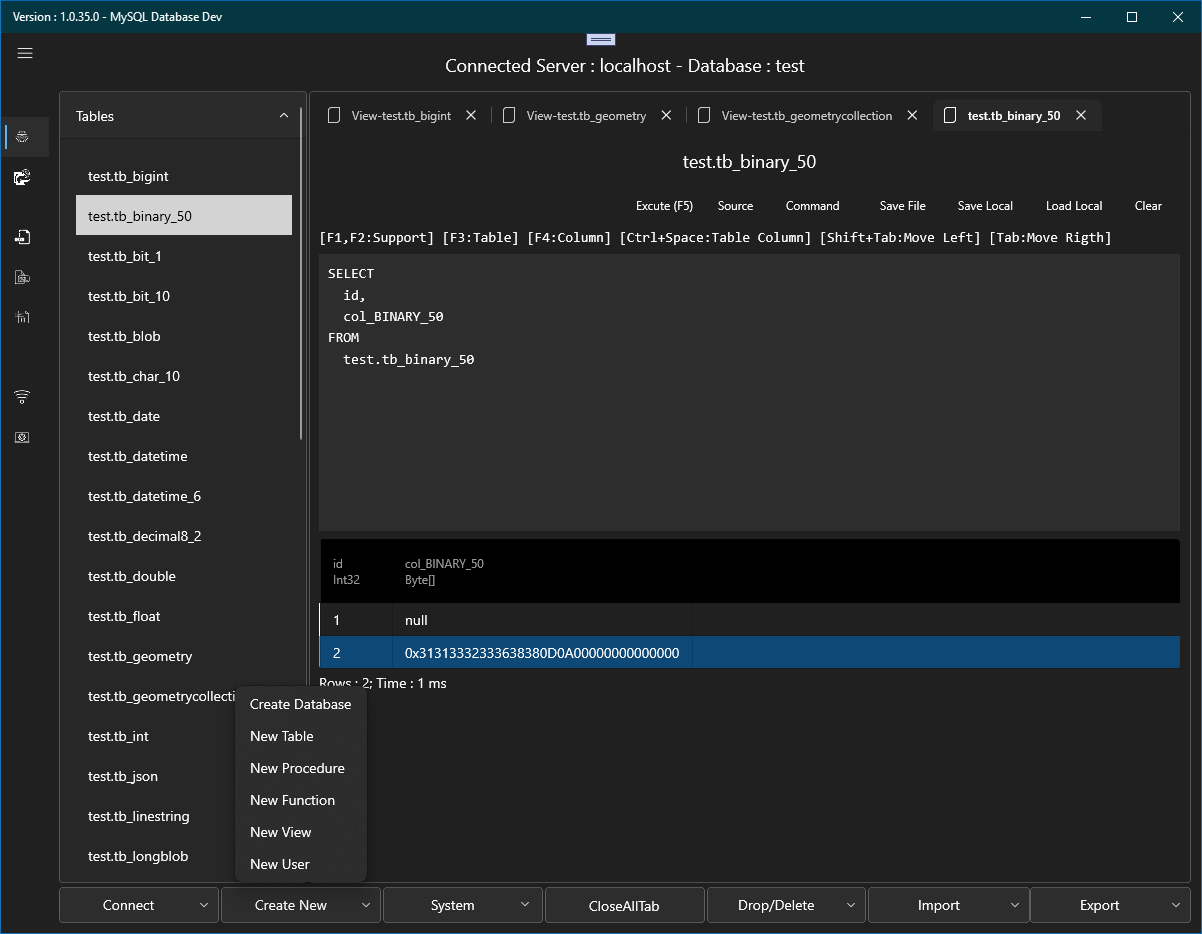Screen dimensions: 1202x934
Task: Click the second sidebar icon with circular arrow
Action: [x=22, y=177]
